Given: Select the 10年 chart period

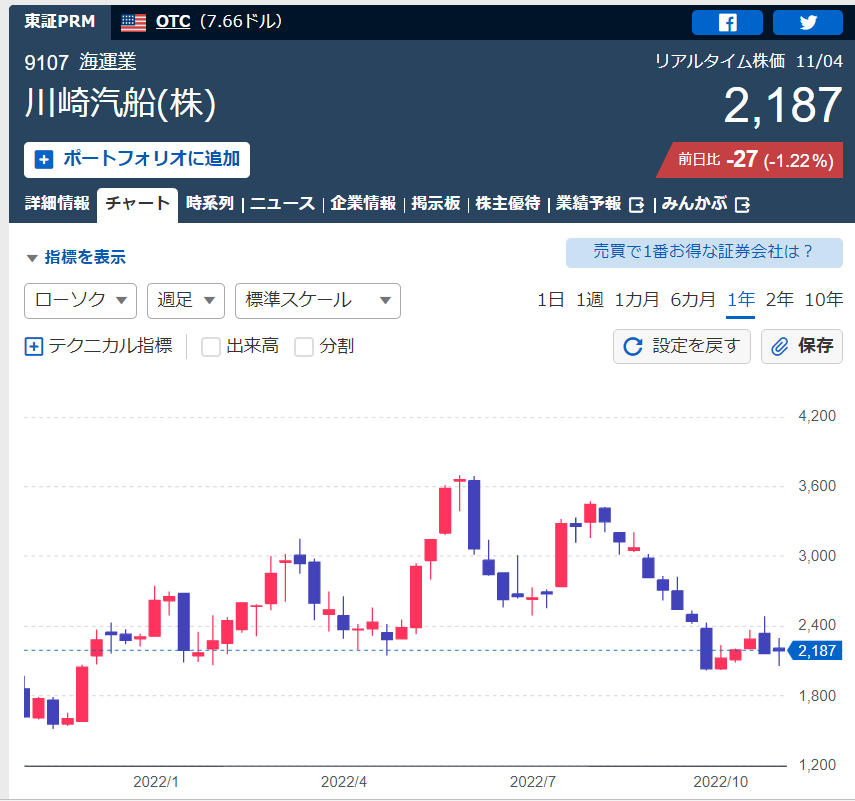Looking at the screenshot, I should (x=823, y=299).
